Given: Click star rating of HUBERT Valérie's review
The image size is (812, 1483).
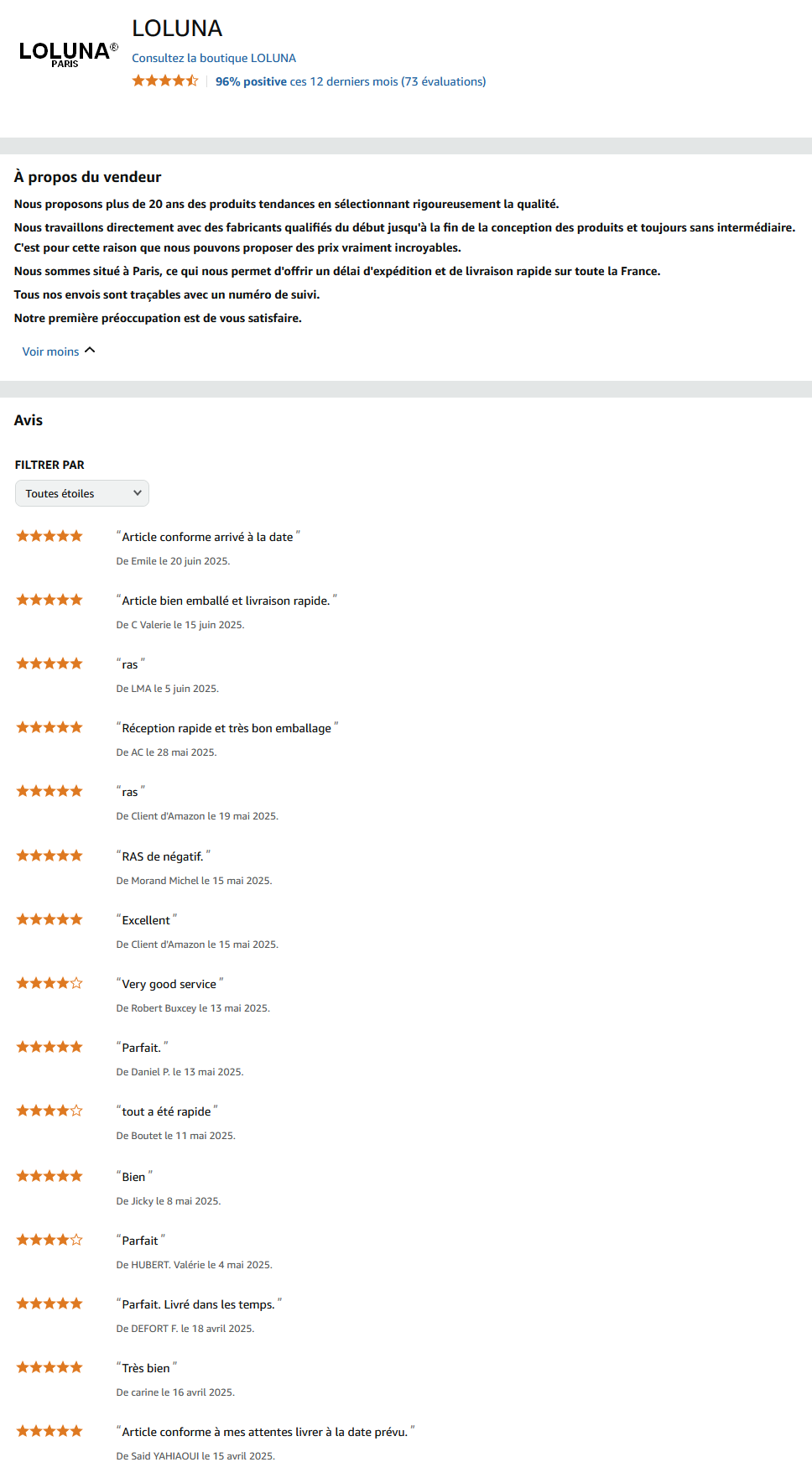Looking at the screenshot, I should click(x=49, y=1240).
